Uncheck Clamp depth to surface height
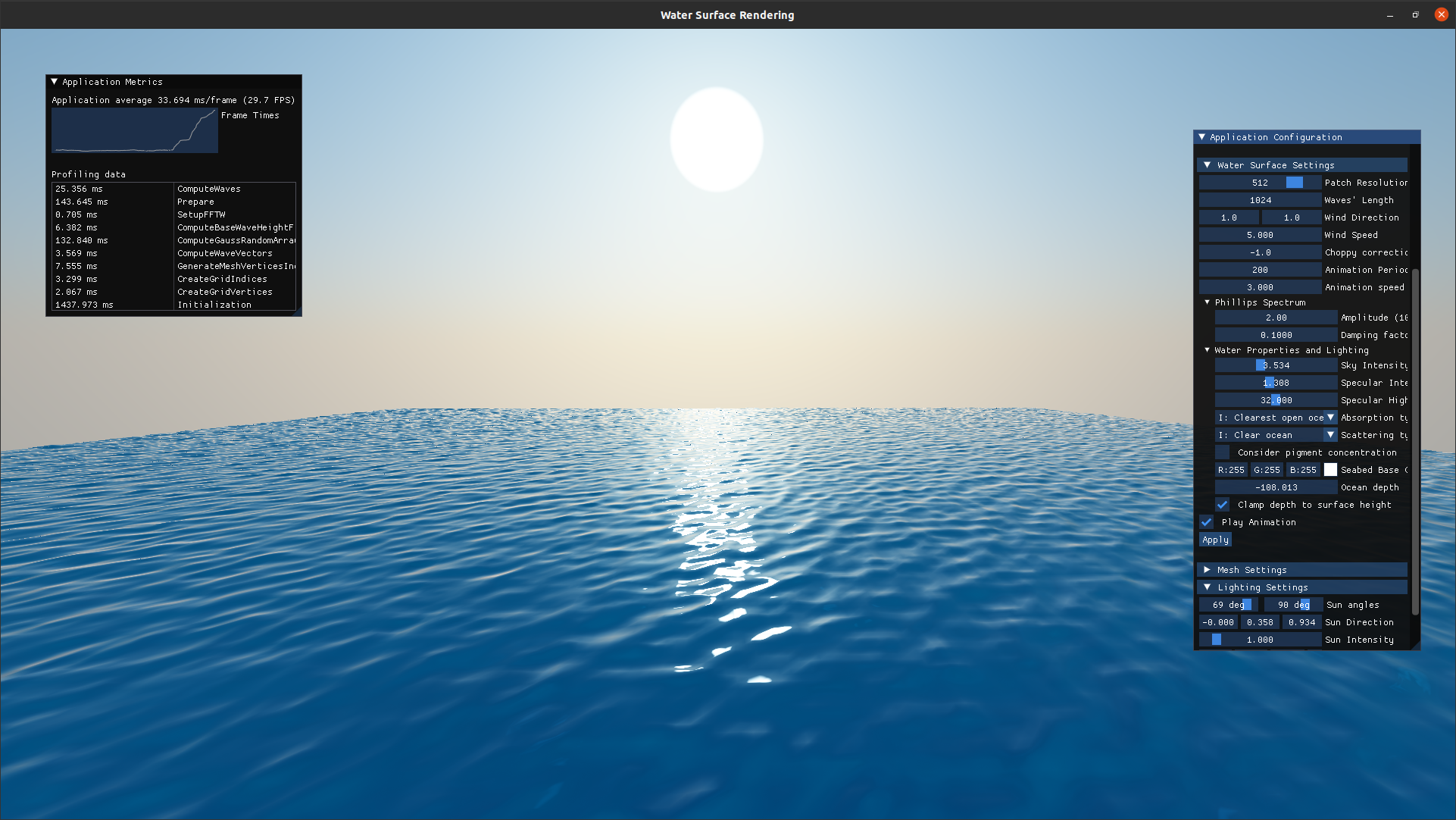1456x820 pixels. 1223,505
